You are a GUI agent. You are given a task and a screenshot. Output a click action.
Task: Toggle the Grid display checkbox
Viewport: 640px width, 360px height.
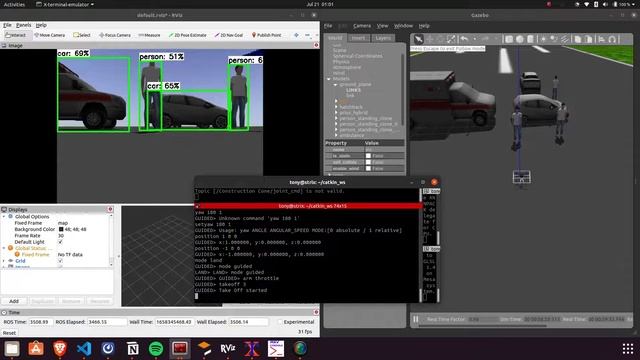coord(60,261)
